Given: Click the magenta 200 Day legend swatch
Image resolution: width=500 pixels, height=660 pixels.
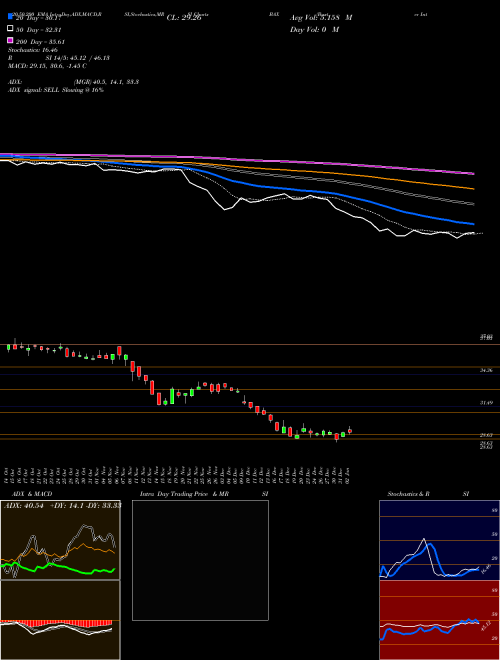Looking at the screenshot, I should (10, 40).
